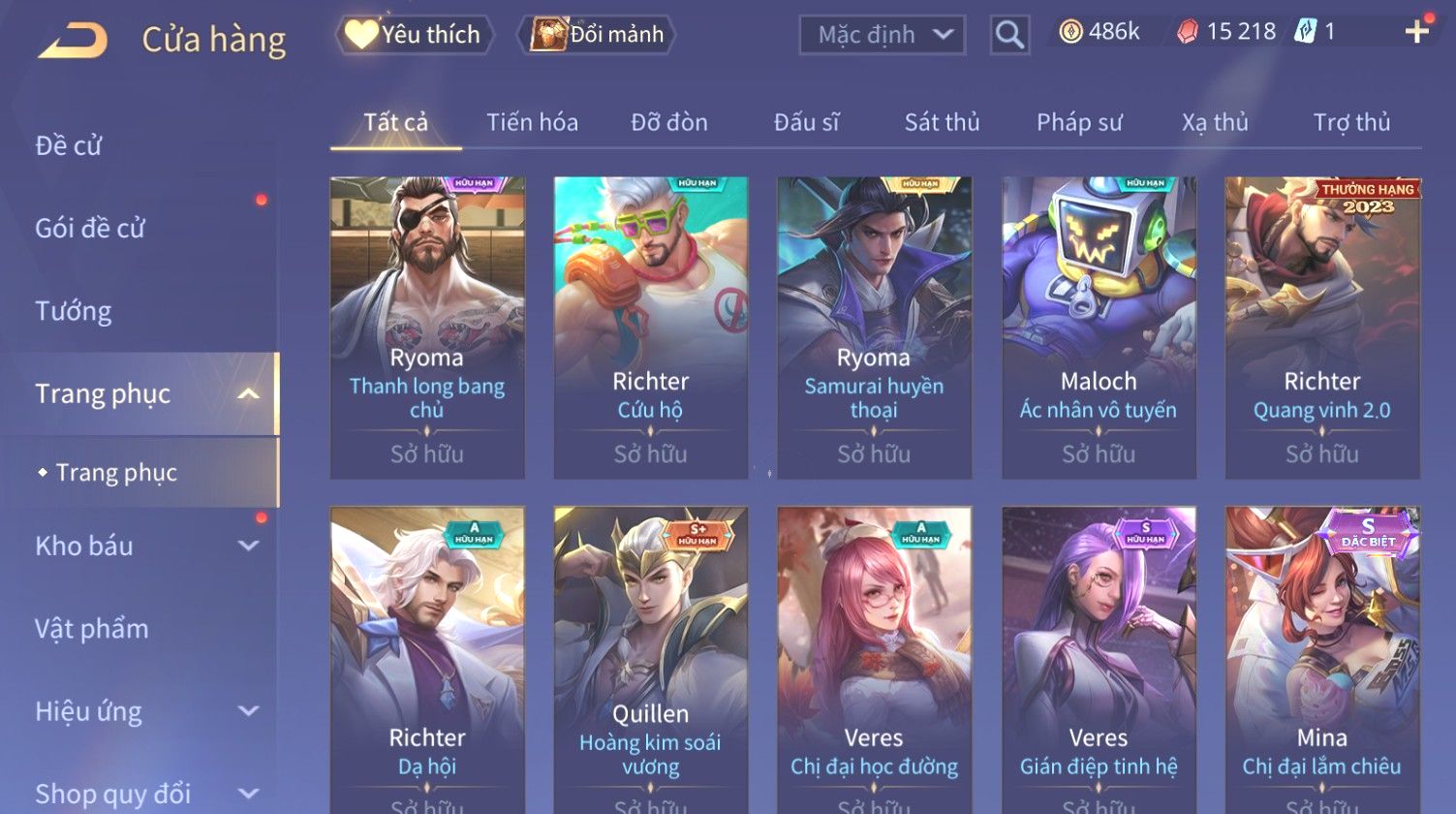Collapse the Trang phục sidebar section
1456x814 pixels.
(x=249, y=393)
